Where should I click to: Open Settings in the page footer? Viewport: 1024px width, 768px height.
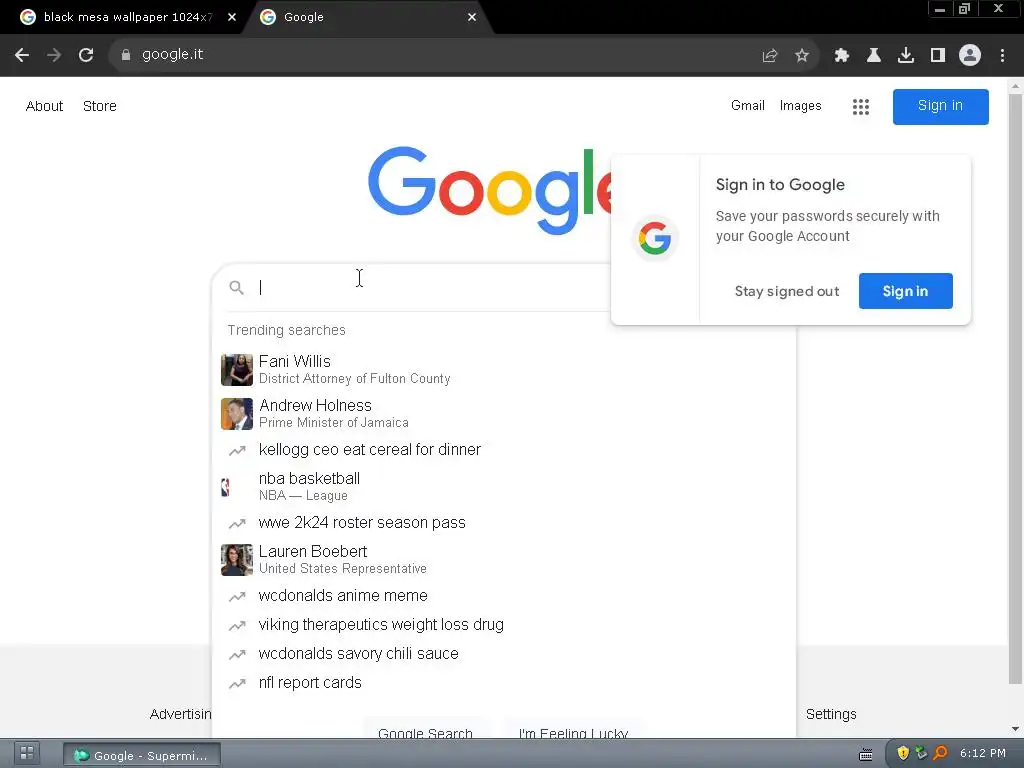[831, 714]
